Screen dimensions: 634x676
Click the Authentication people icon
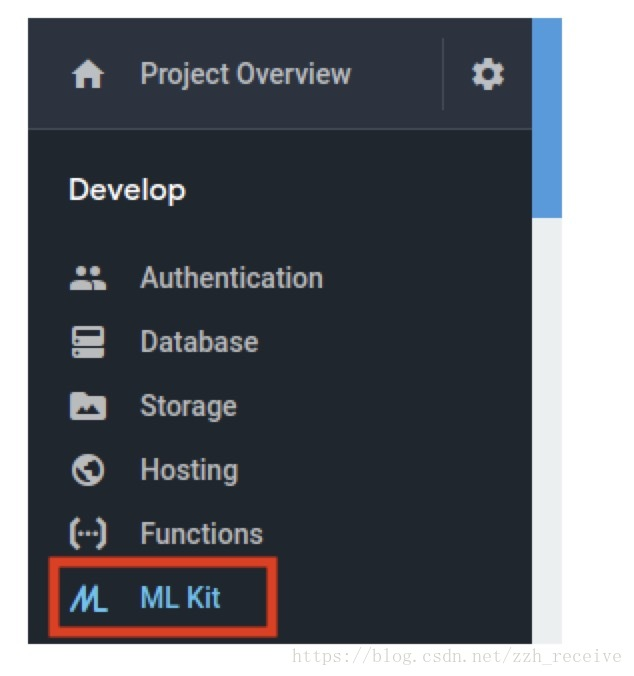88,278
